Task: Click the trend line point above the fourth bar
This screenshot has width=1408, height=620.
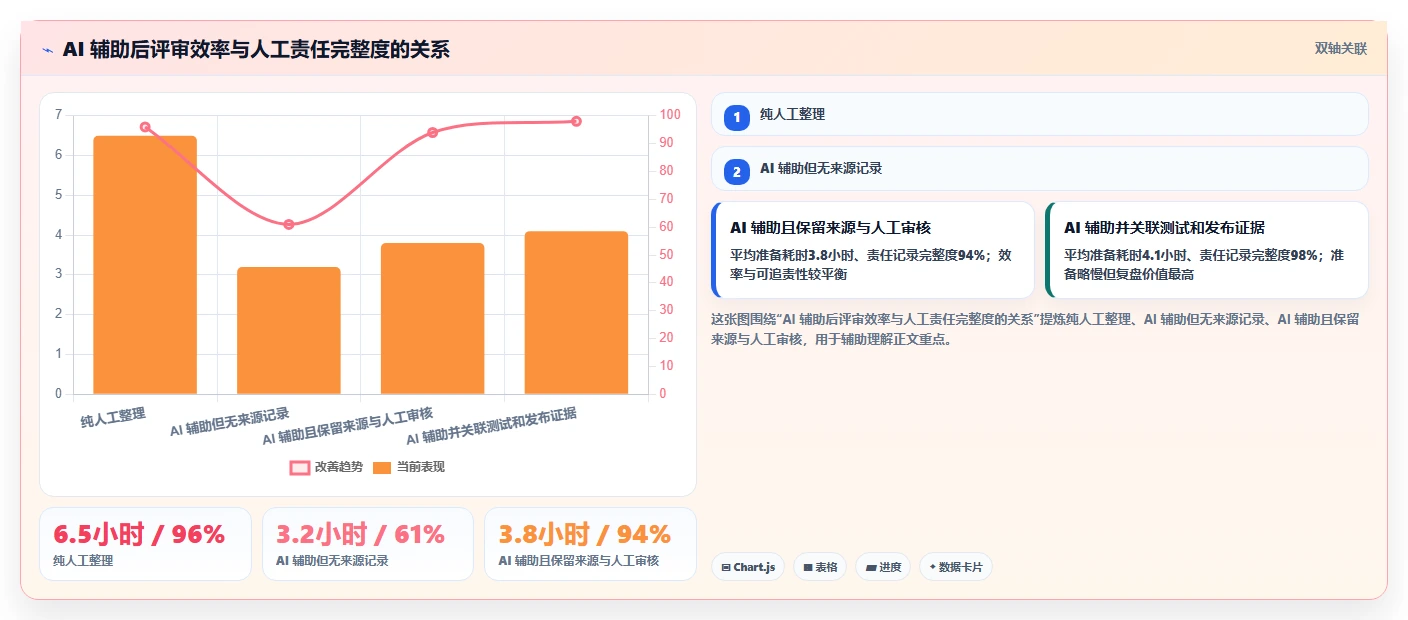Action: pyautogui.click(x=577, y=121)
